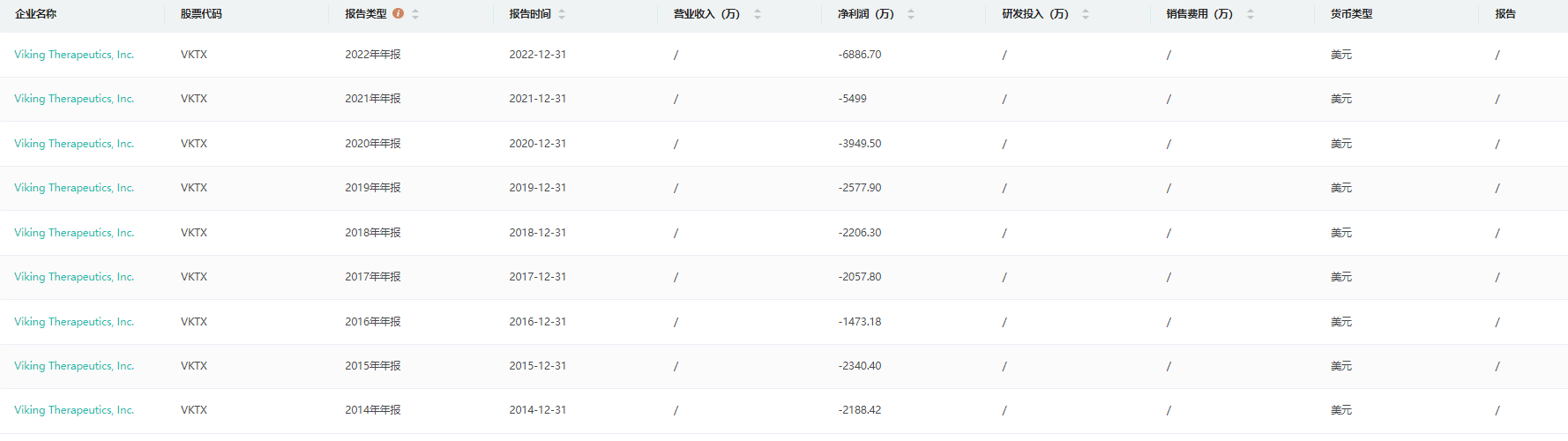Click the 货币类型 column header
The image size is (1568, 441).
(1351, 14)
